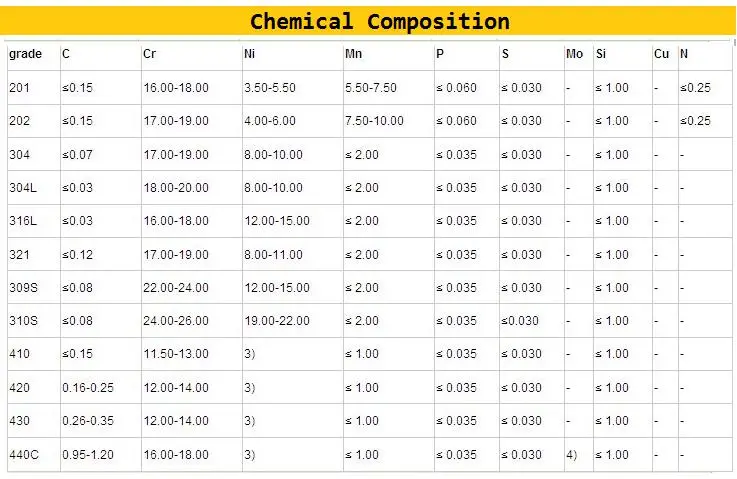
Task: Select the 316L grade cell
Action: (x=23, y=221)
